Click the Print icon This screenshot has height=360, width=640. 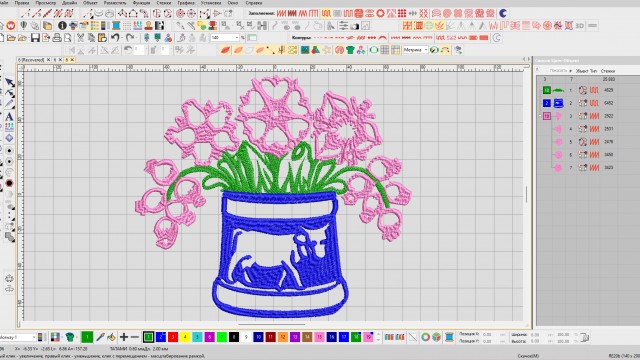point(57,38)
